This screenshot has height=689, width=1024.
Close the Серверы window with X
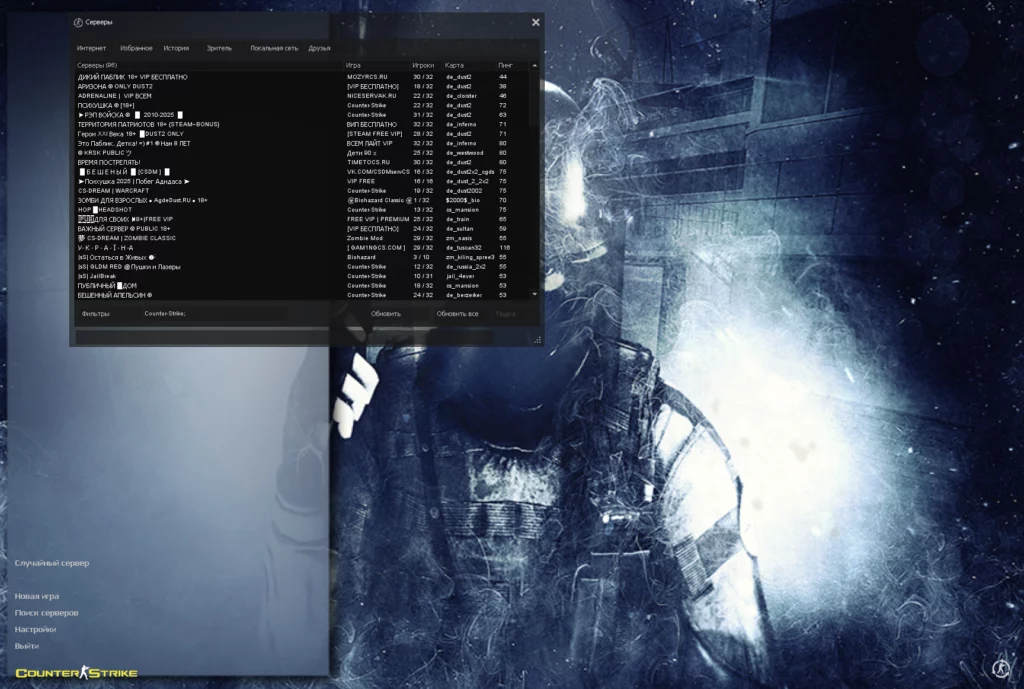[535, 22]
